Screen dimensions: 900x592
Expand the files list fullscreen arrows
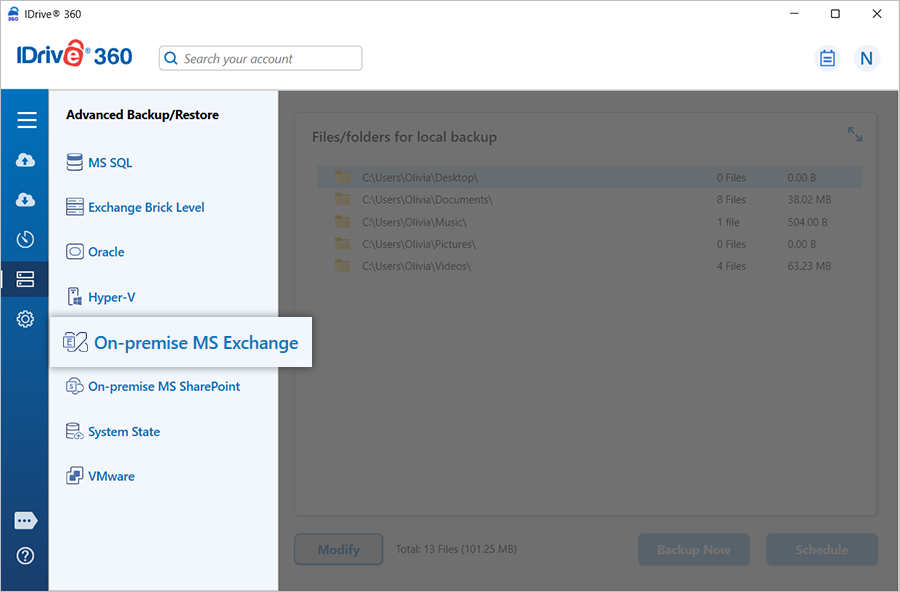tap(855, 134)
